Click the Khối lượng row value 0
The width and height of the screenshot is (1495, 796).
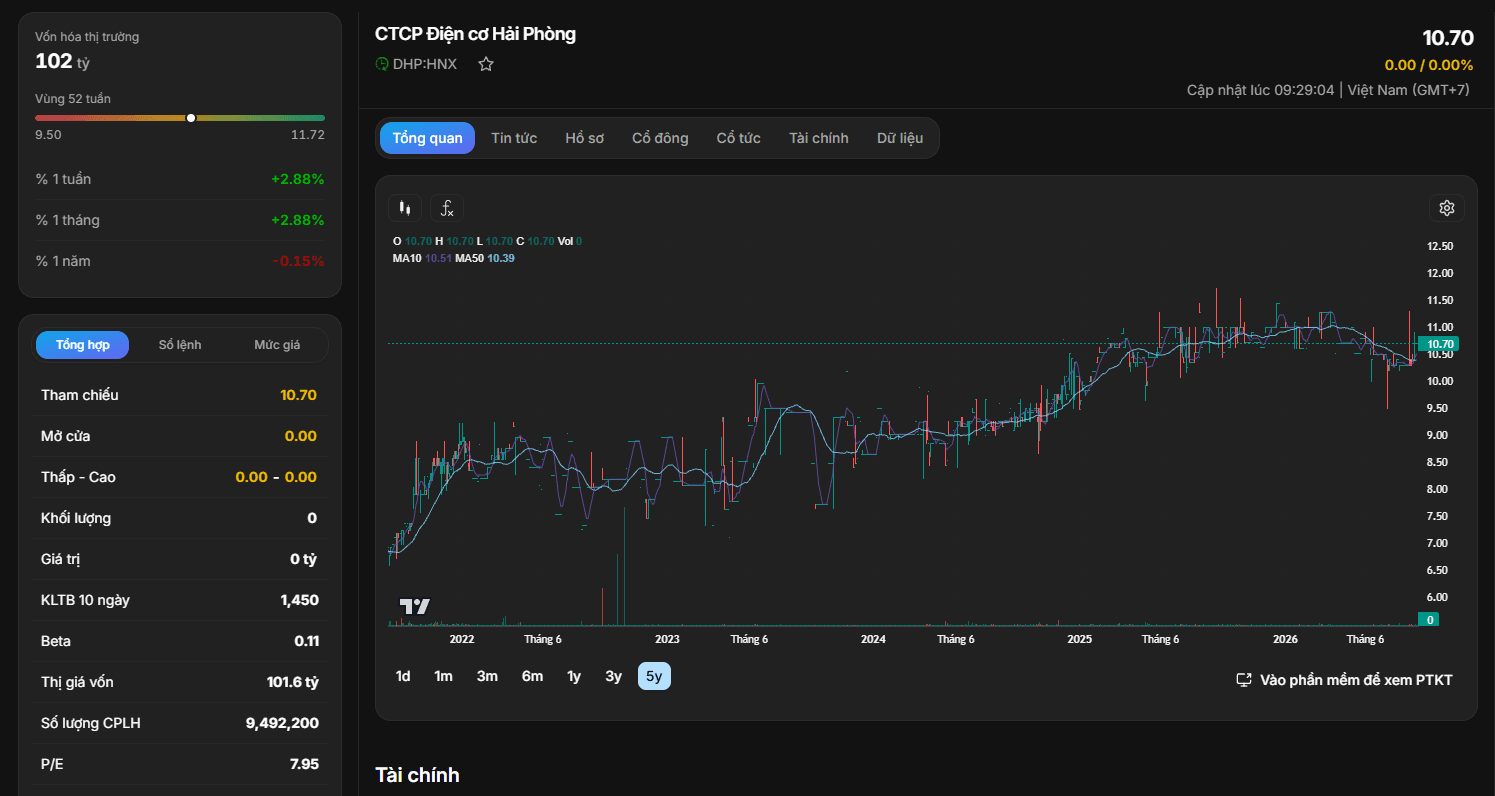click(312, 518)
